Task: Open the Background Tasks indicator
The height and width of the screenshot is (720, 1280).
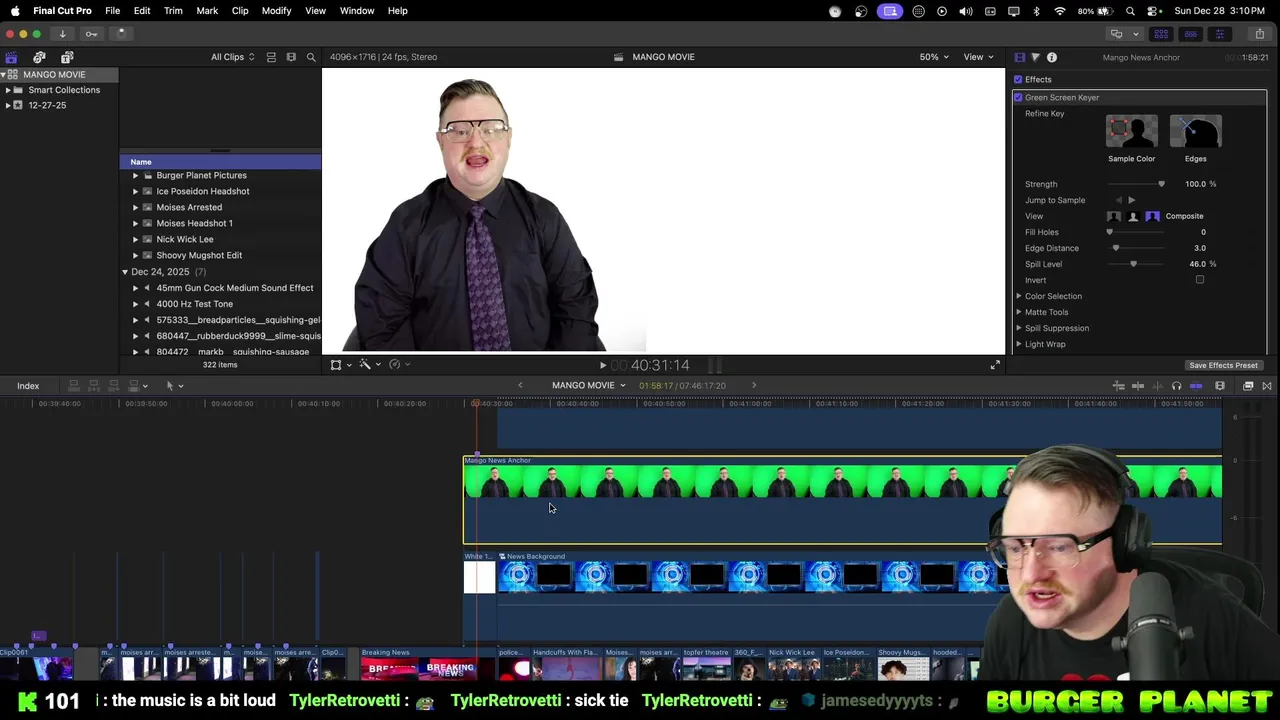Action: click(121, 34)
